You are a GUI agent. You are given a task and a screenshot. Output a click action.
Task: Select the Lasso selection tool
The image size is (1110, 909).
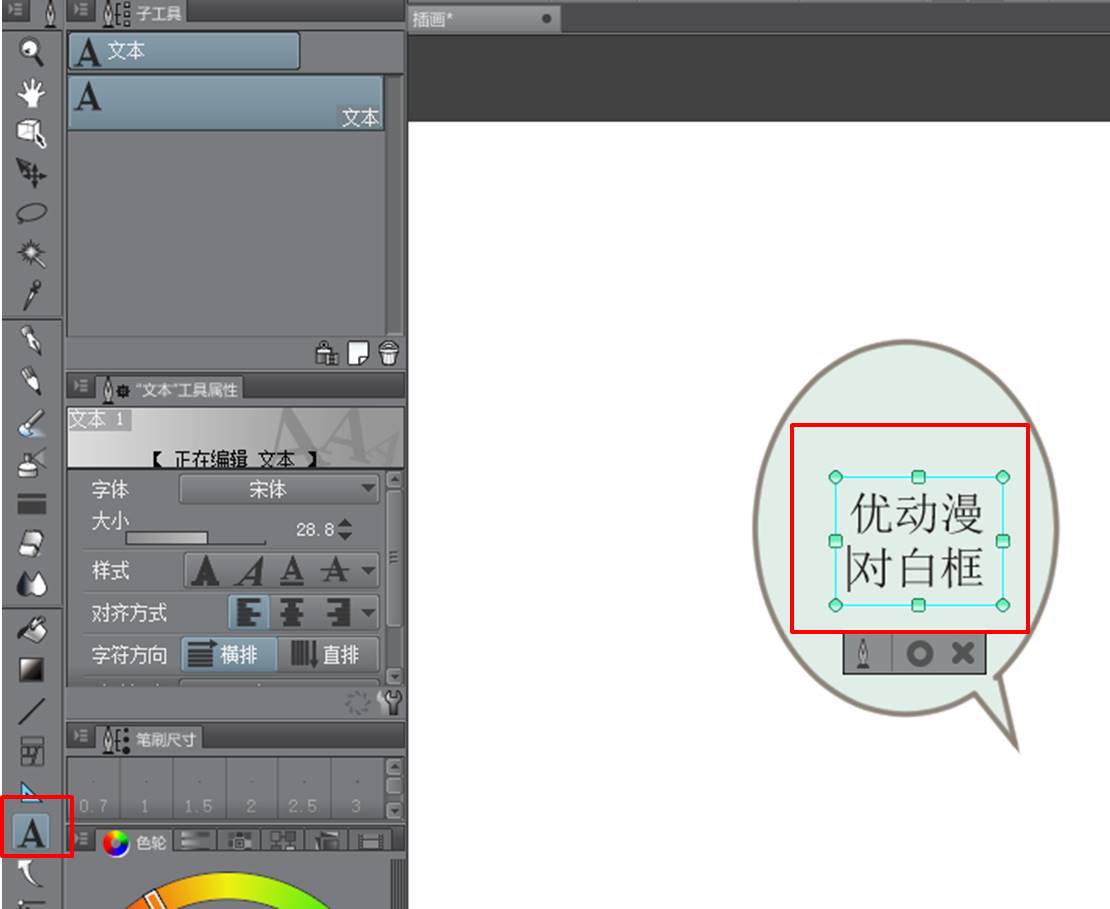(x=32, y=213)
